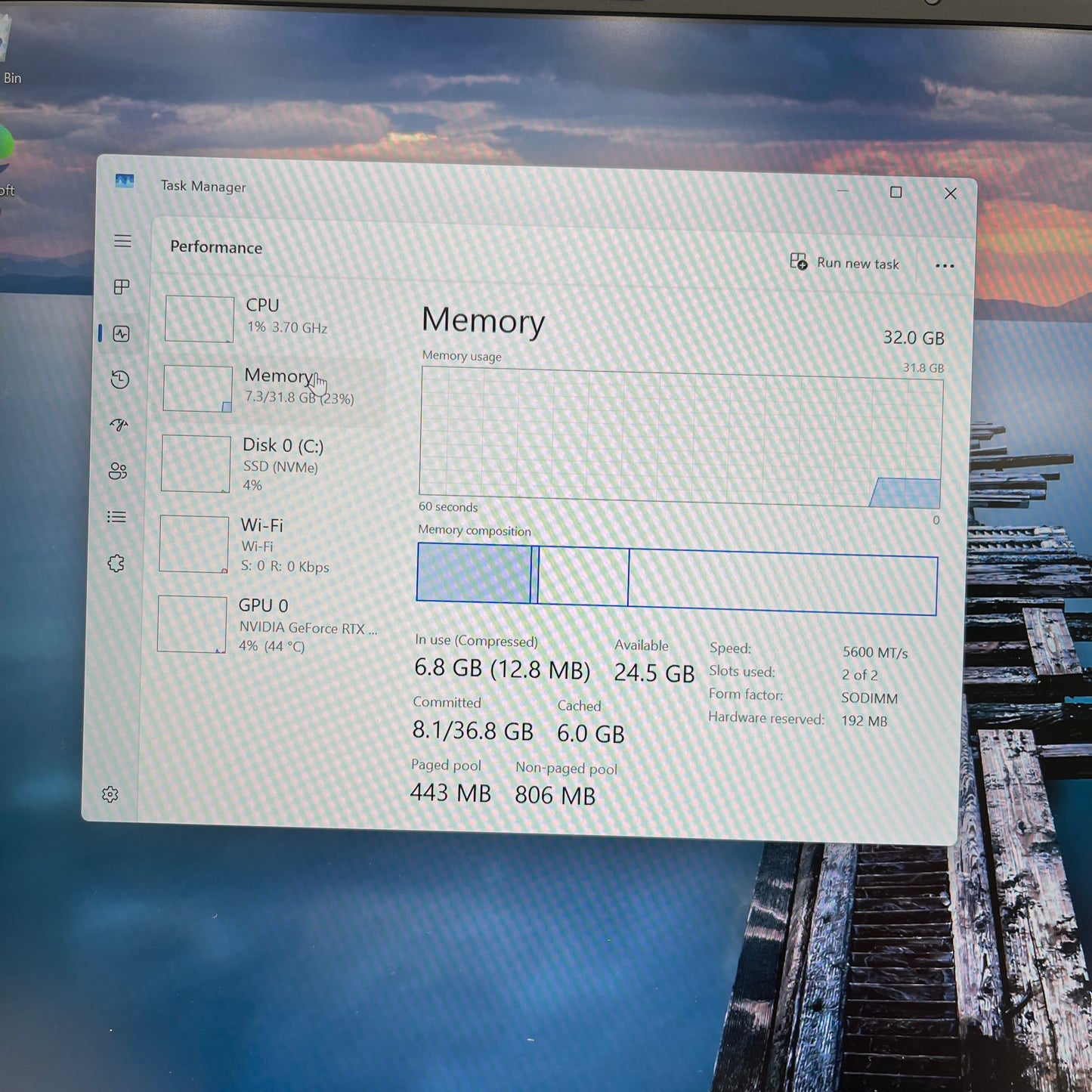Click the CPU mini graph thumbnail

tap(200, 319)
